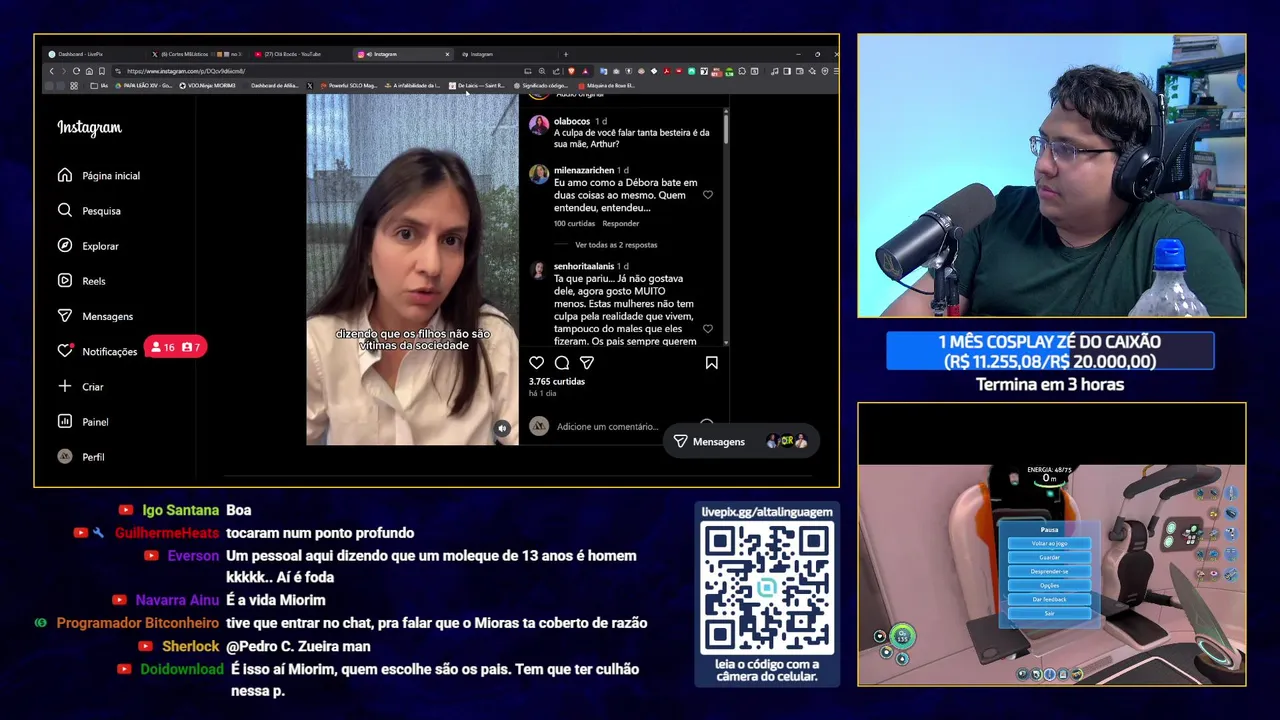Click Desprender-se in game pause menu
Image resolution: width=1280 pixels, height=720 pixels.
[1049, 571]
